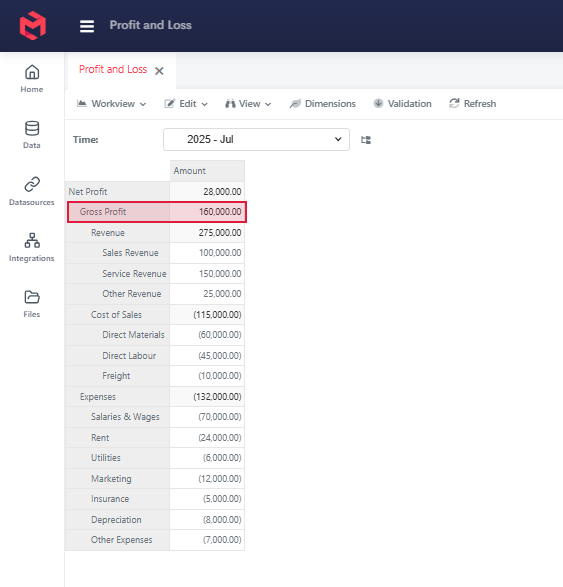Click the Amount column header
Viewport: 563px width, 587px height.
tap(207, 171)
